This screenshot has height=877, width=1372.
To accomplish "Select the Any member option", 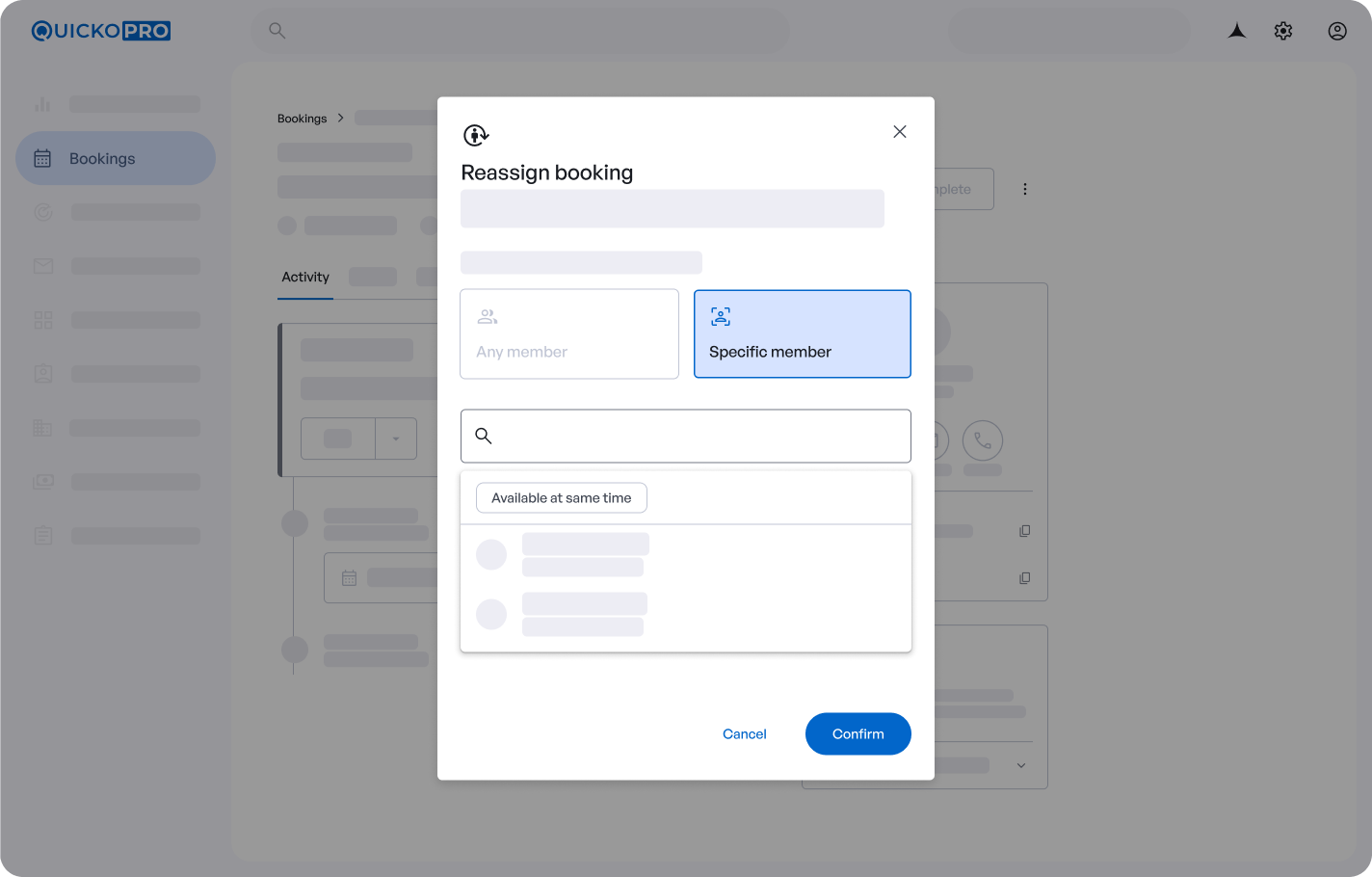I will [568, 334].
